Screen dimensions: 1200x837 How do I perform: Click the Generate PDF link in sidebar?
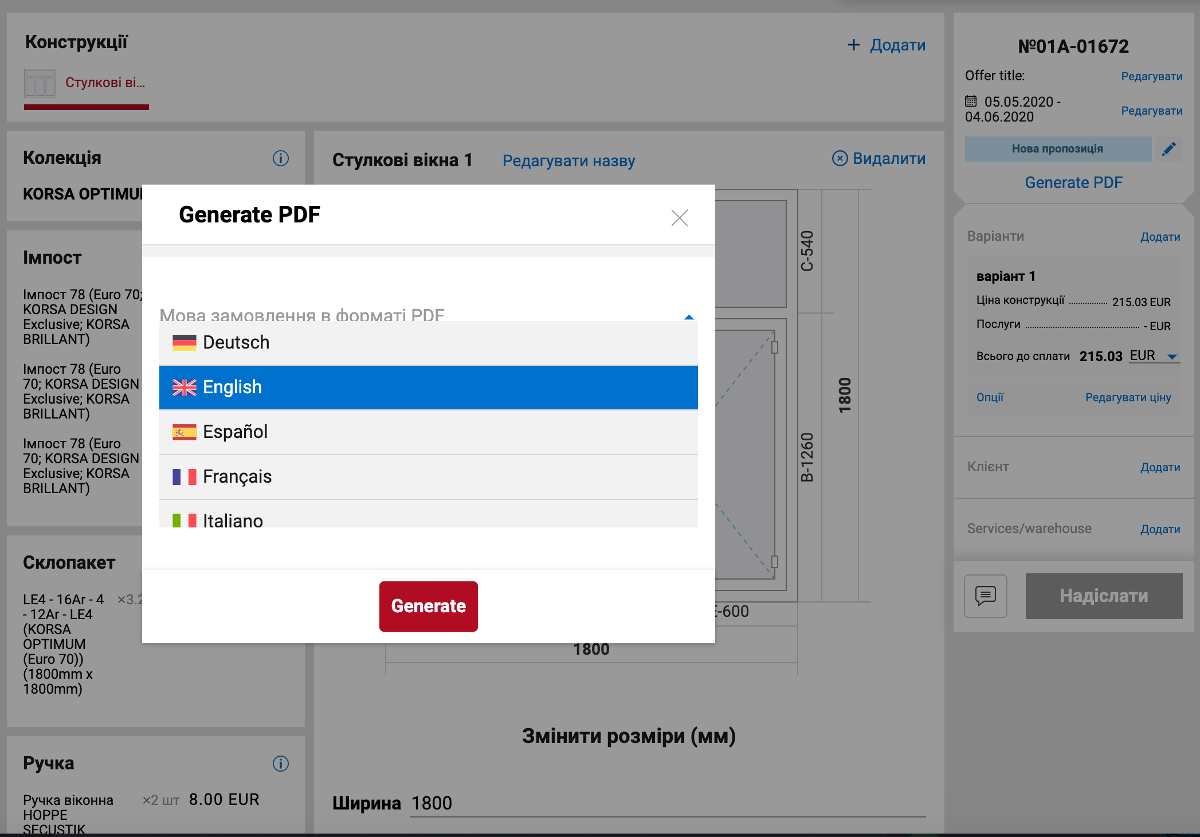click(x=1073, y=182)
